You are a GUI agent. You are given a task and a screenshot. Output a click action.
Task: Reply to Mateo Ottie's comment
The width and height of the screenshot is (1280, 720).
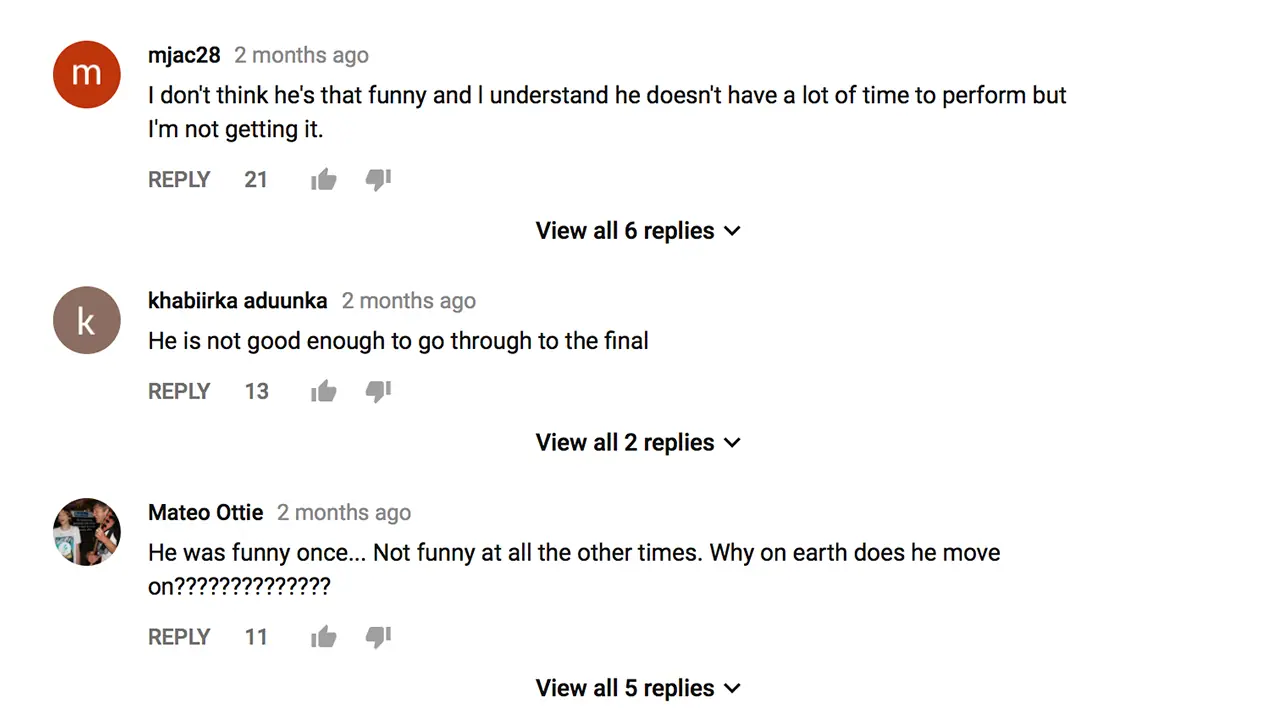coord(179,637)
